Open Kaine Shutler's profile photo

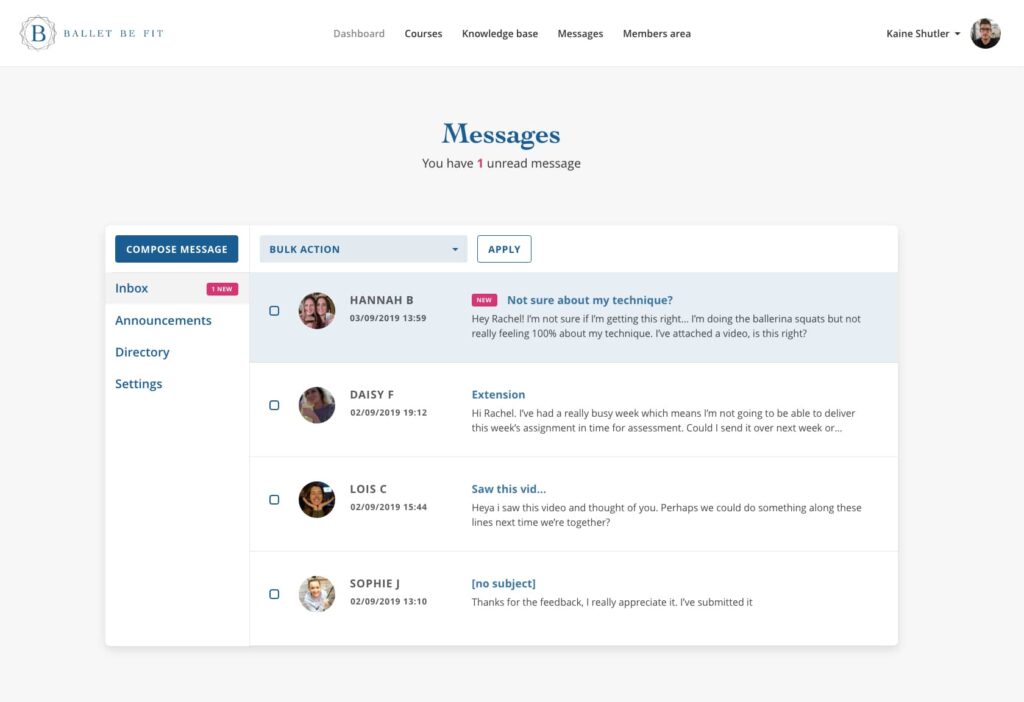coord(985,33)
